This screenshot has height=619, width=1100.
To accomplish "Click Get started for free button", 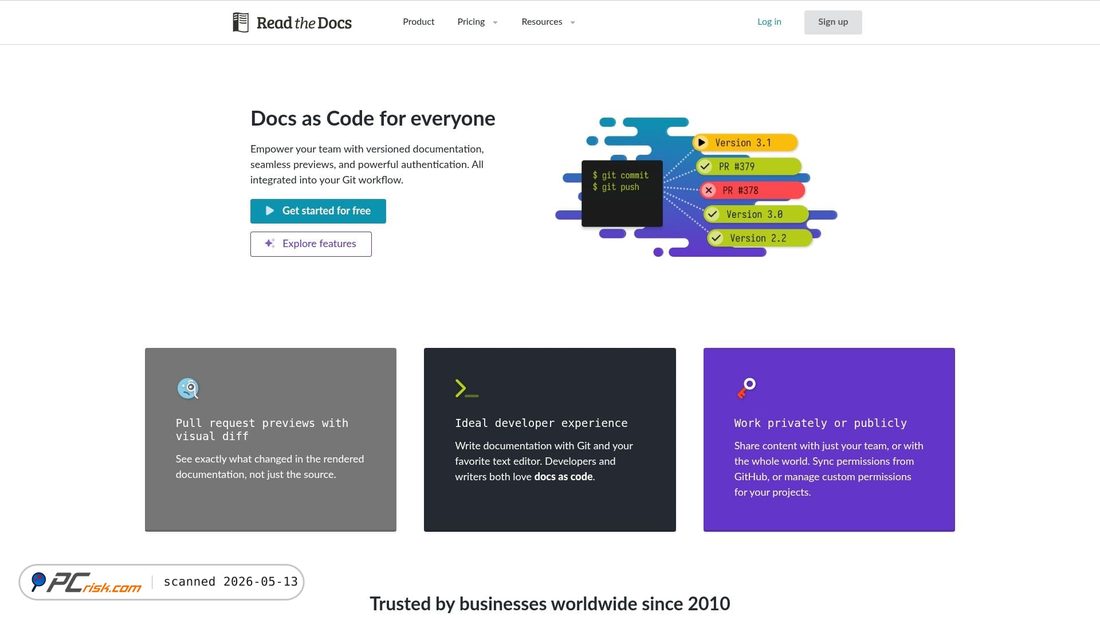I will (x=318, y=211).
